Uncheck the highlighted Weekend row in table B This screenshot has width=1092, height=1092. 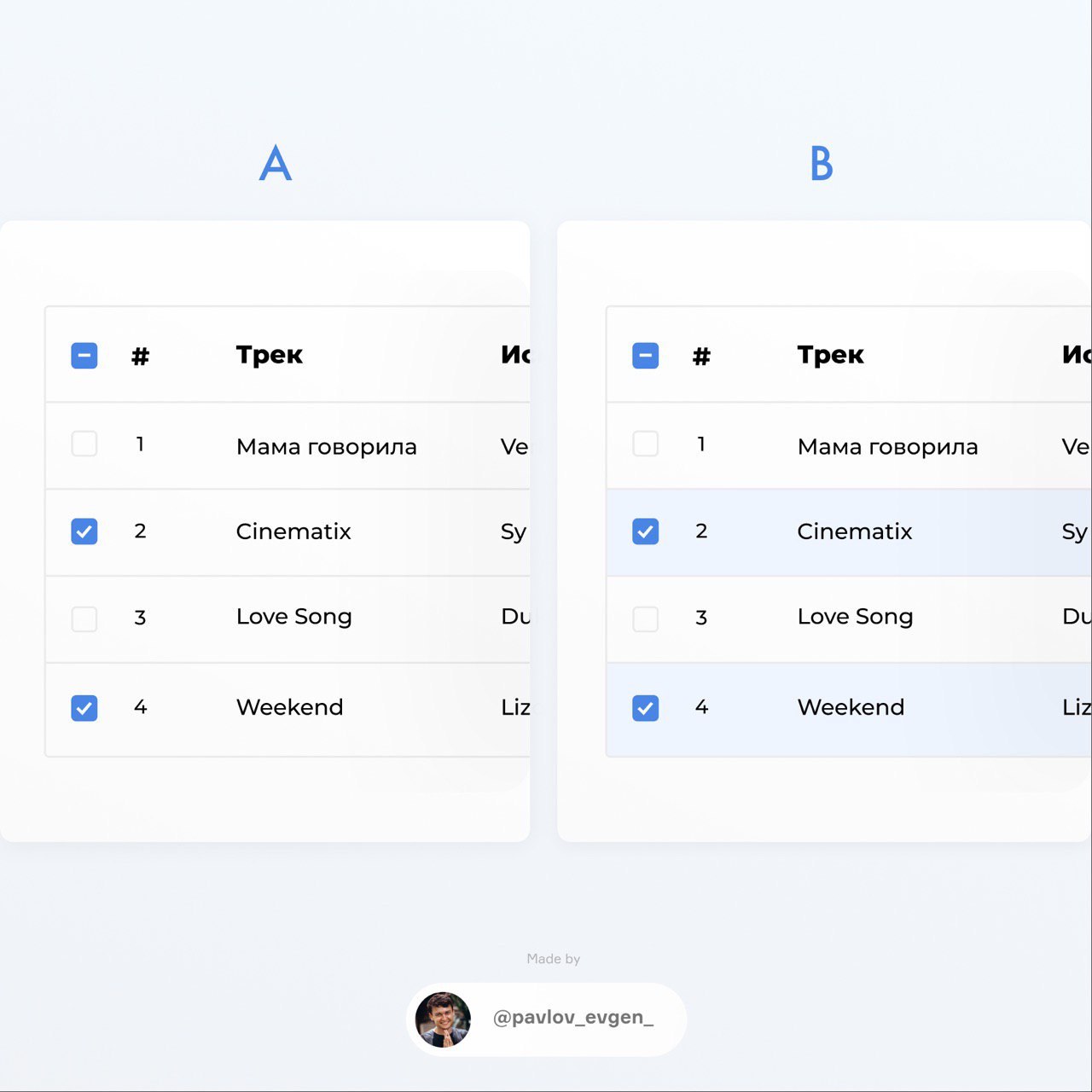(646, 708)
